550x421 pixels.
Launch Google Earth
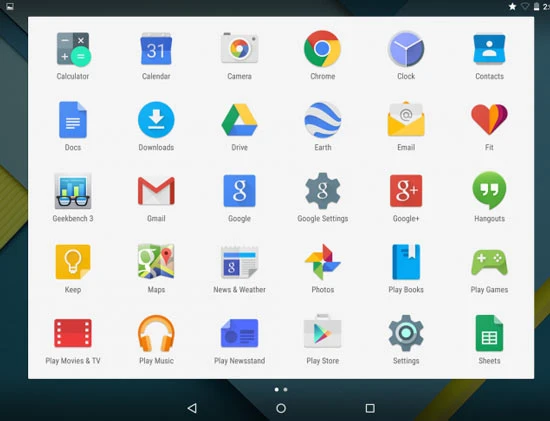[322, 120]
